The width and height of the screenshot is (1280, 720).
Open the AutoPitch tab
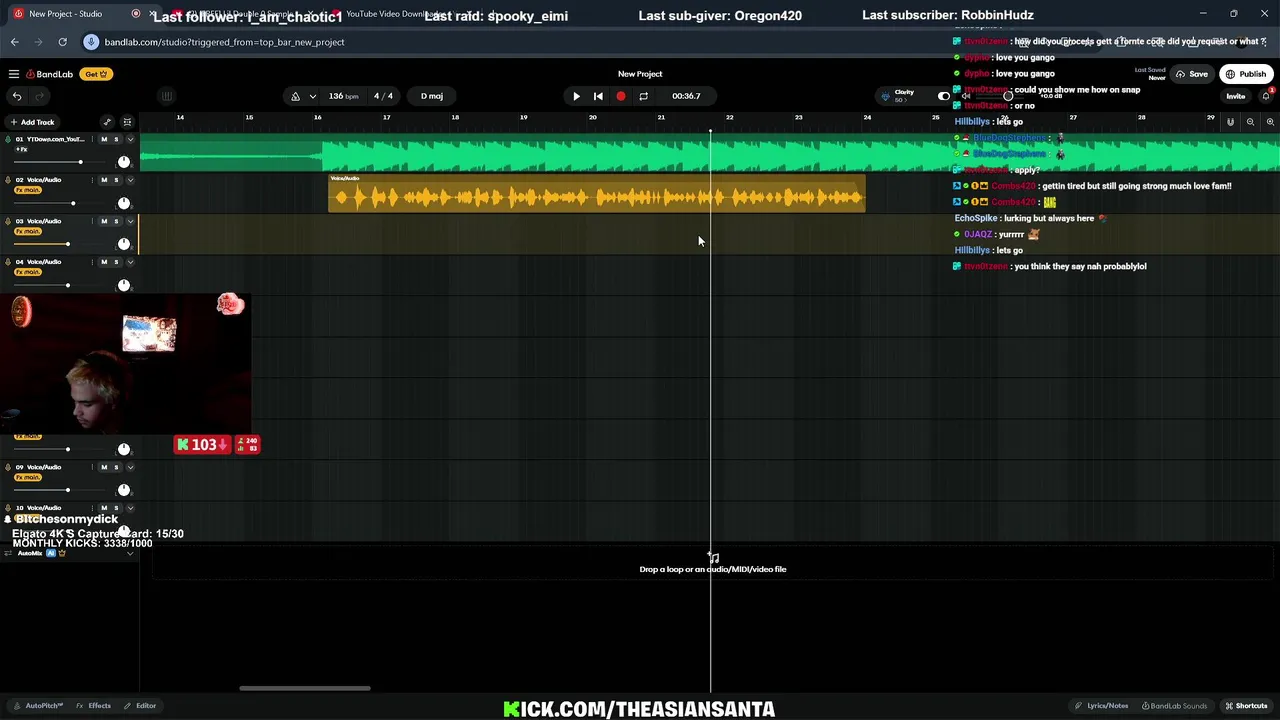38,706
